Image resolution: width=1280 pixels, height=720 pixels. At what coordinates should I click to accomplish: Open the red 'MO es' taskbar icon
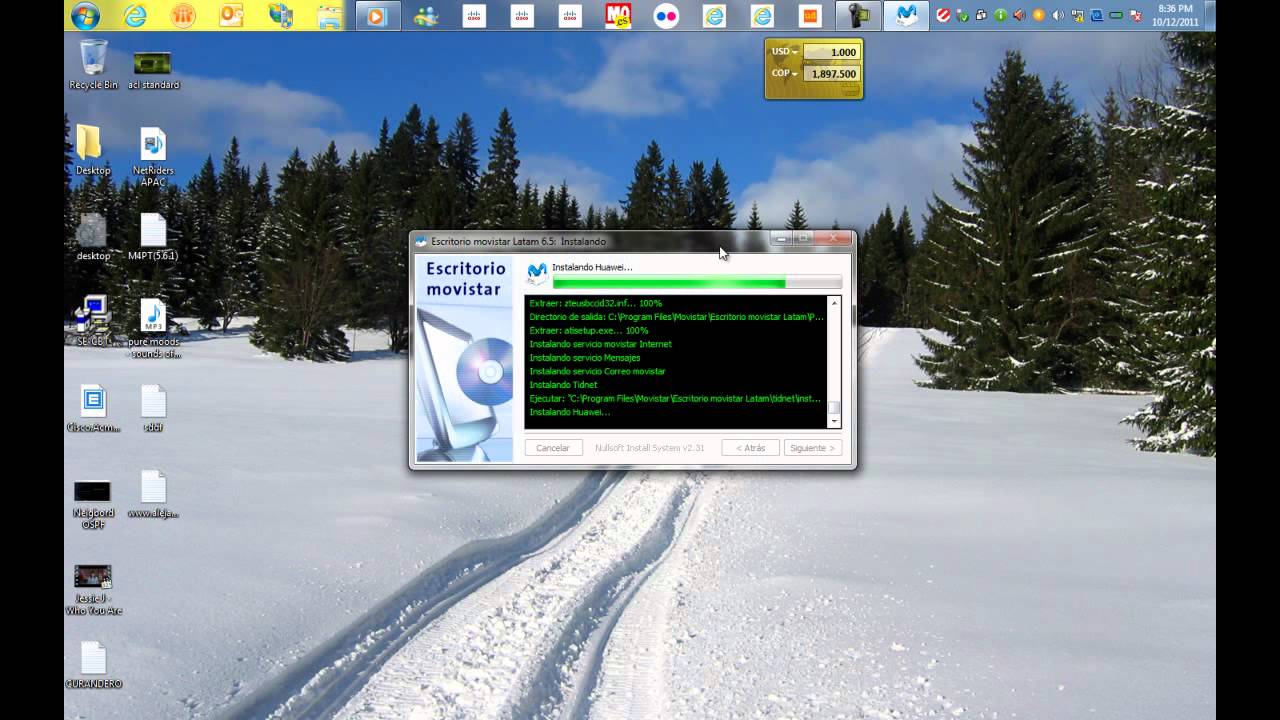pyautogui.click(x=618, y=16)
